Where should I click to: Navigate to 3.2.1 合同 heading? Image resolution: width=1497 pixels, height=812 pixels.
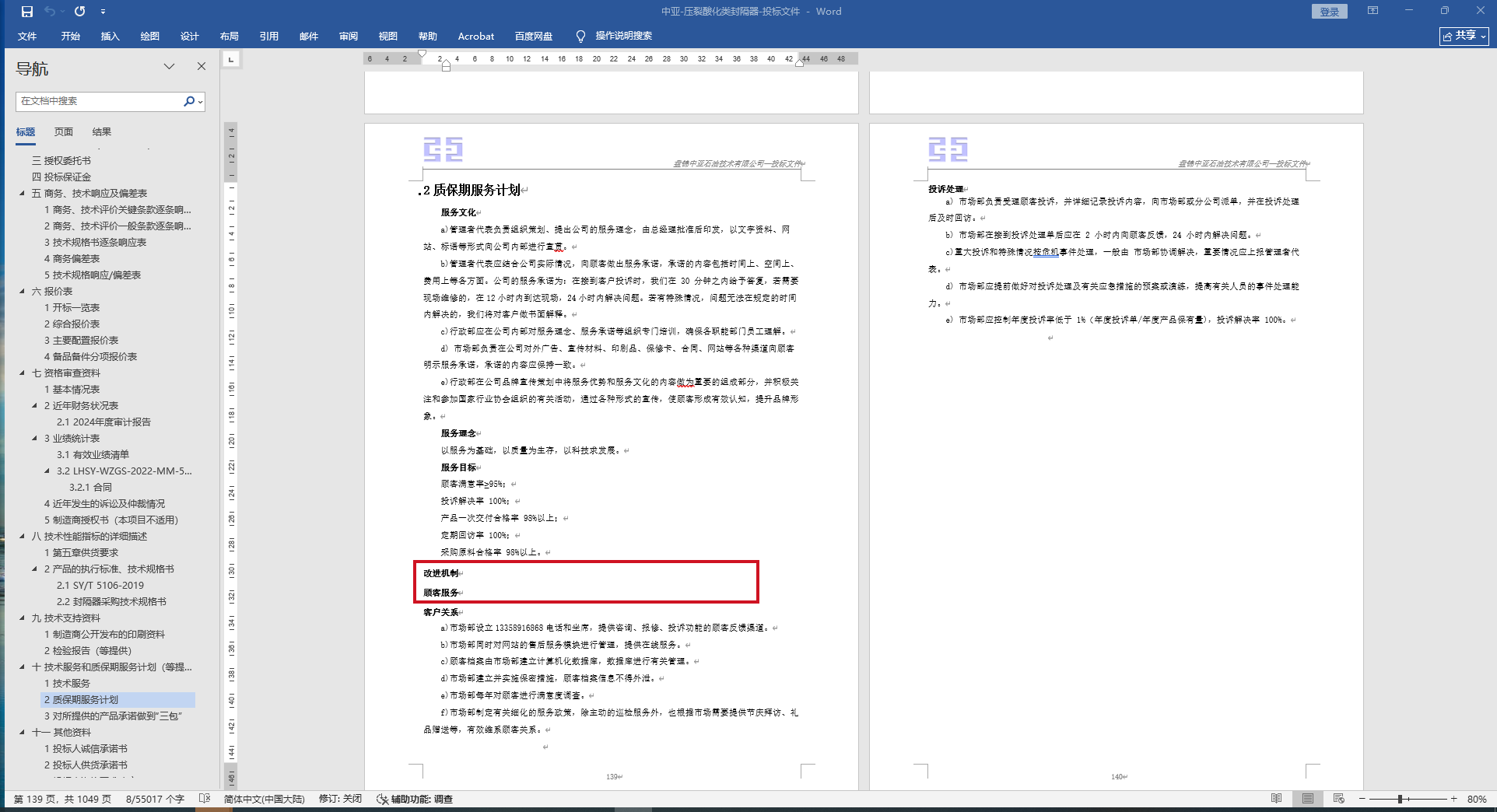click(90, 488)
